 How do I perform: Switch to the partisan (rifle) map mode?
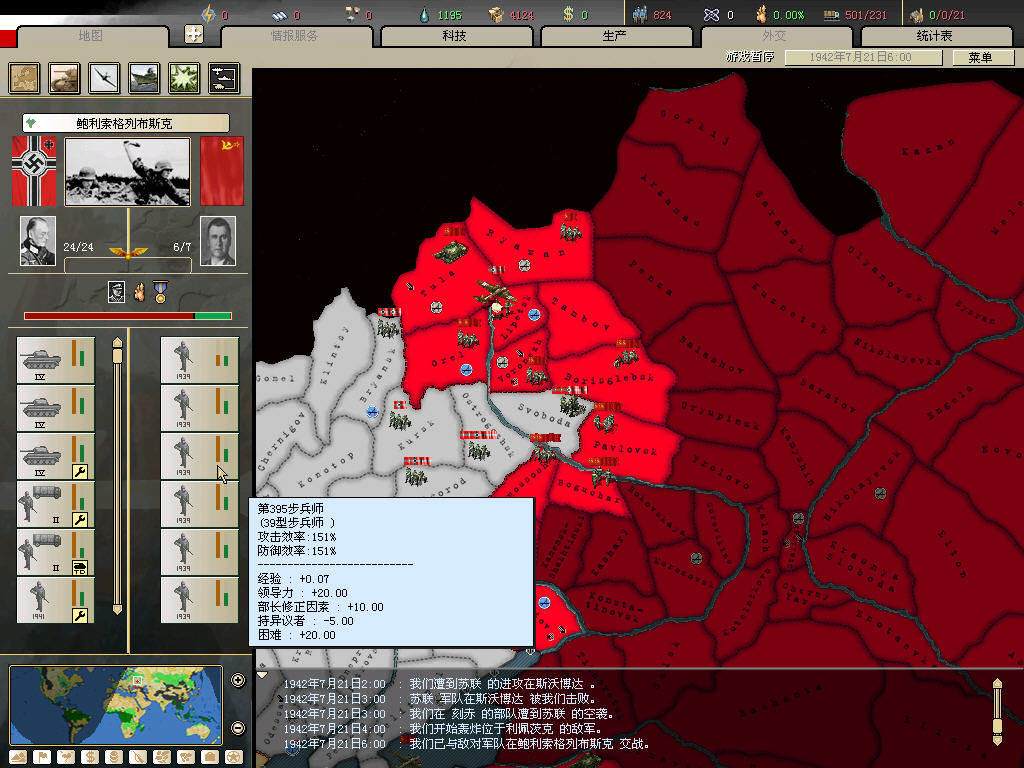(138, 757)
